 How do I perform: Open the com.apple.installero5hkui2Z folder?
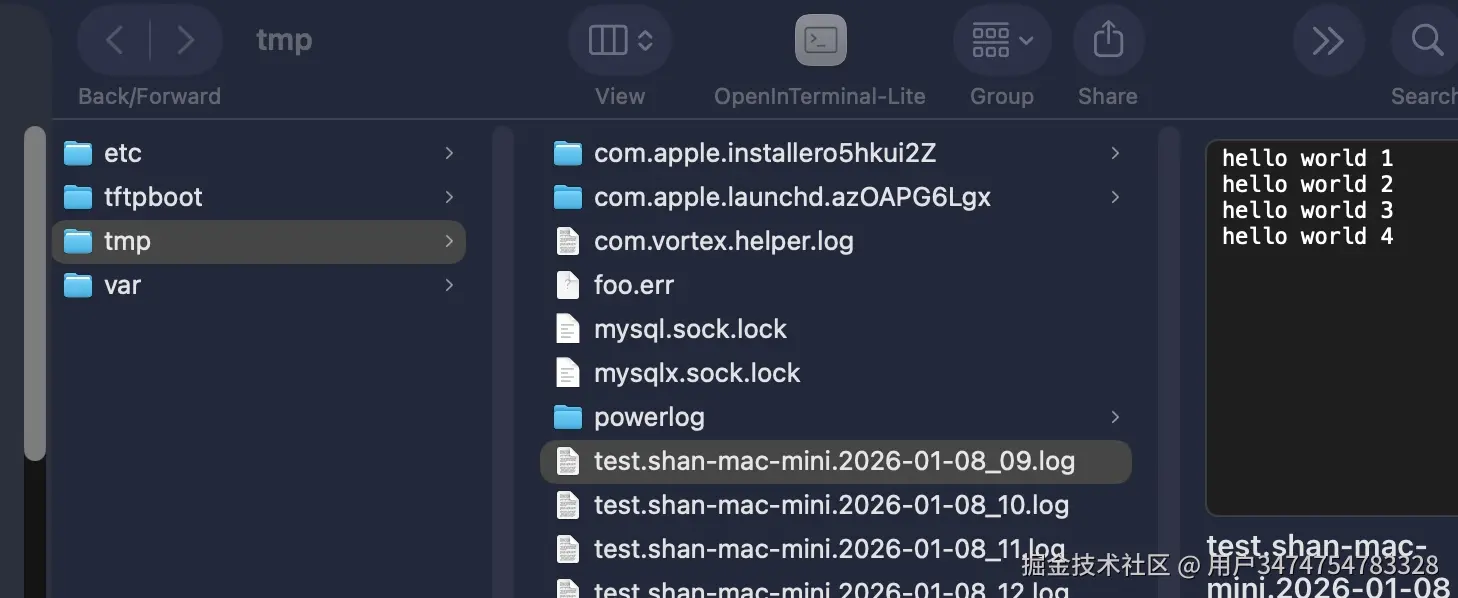pos(764,153)
